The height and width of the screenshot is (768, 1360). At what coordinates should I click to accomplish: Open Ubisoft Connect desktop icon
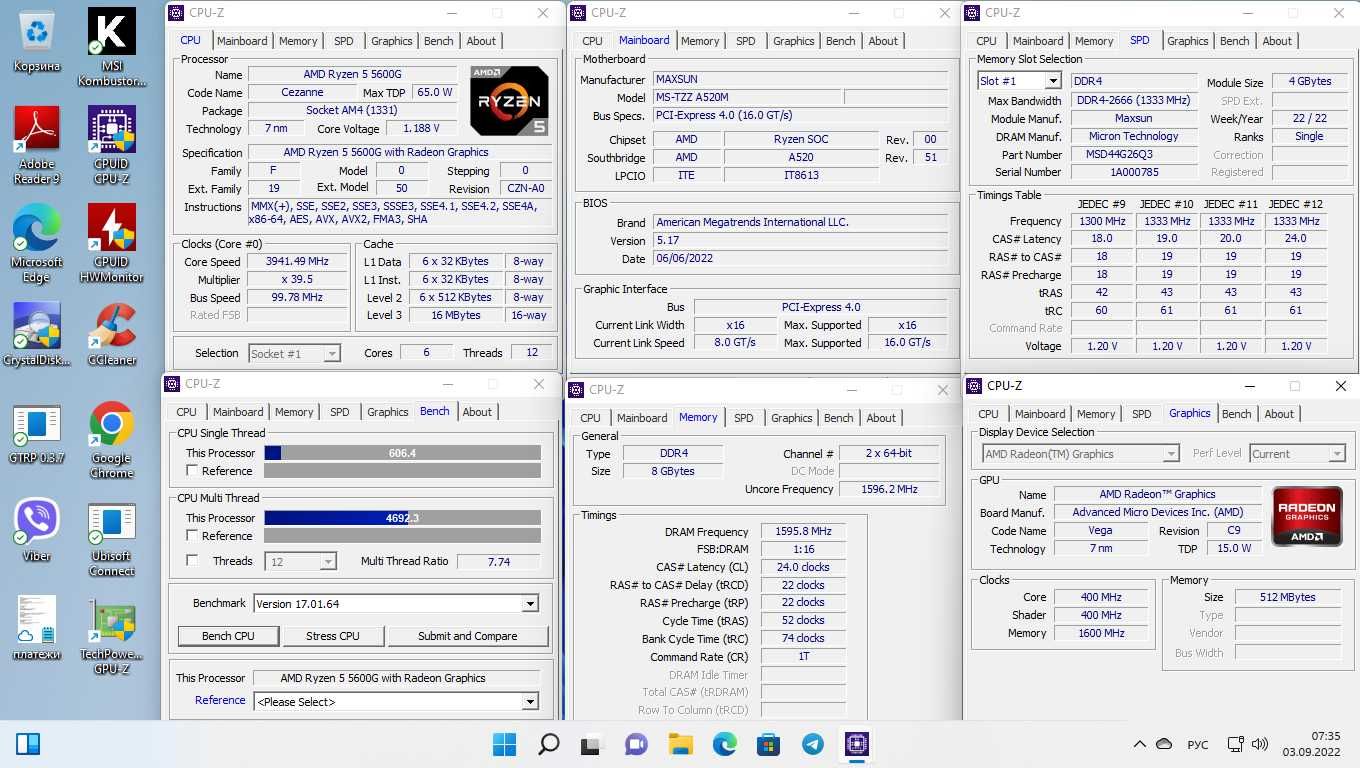point(112,540)
